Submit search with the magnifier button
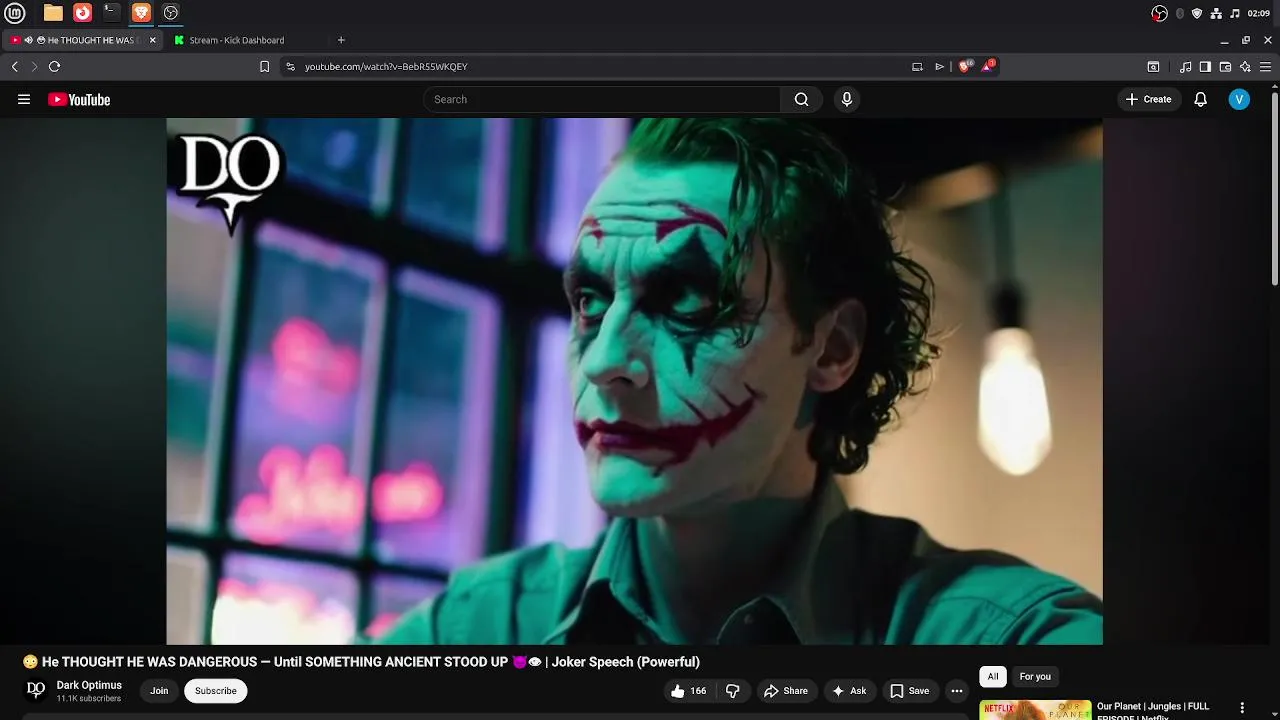The image size is (1280, 720). [801, 99]
